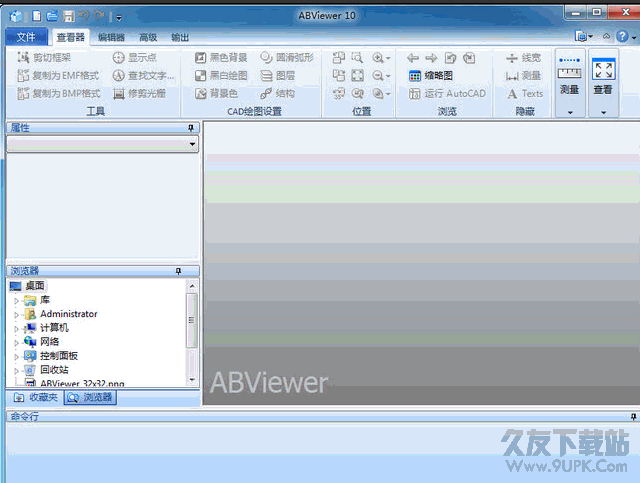Click the bottom-middle magnifier icon in 位置 group
640x483 pixels.
(358, 93)
